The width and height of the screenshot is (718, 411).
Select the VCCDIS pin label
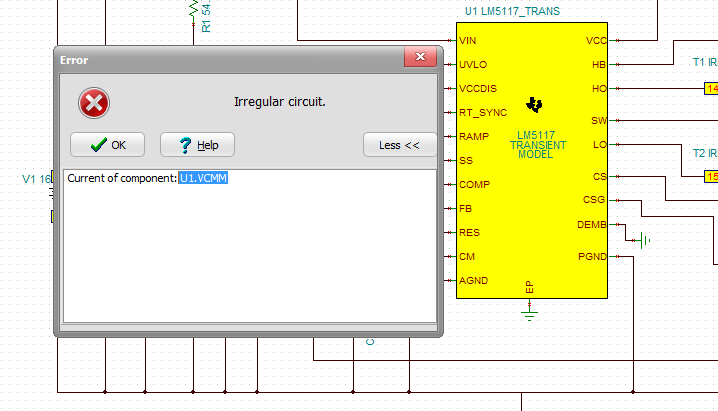478,88
